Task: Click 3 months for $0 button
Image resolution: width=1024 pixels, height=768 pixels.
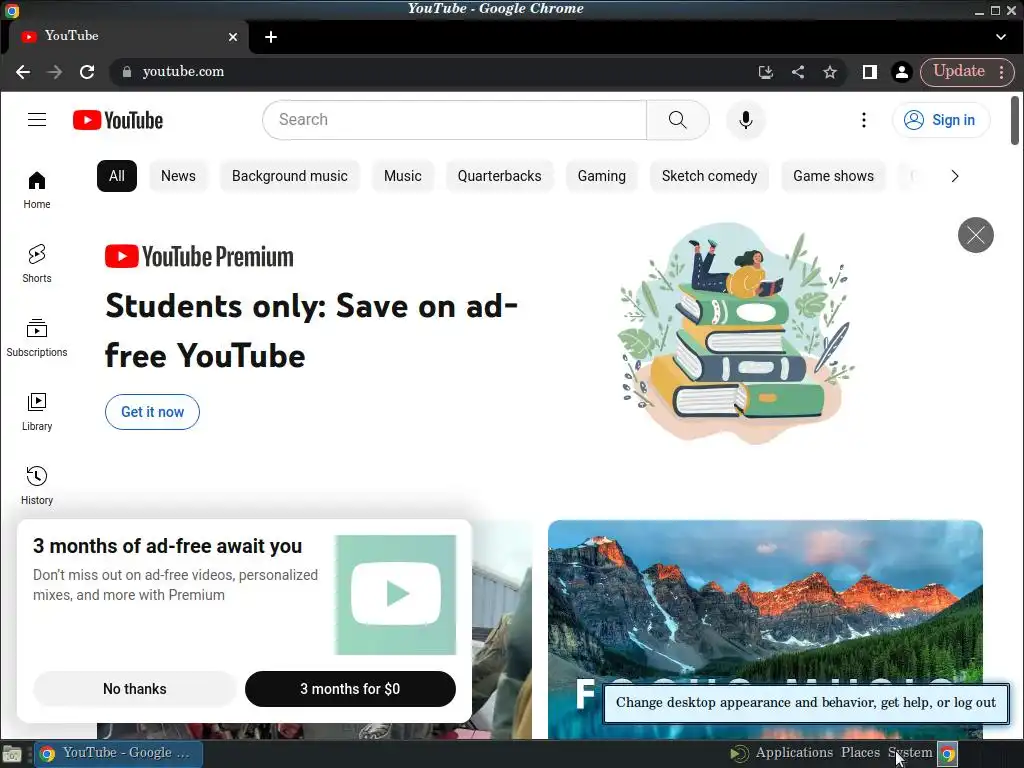Action: pyautogui.click(x=350, y=689)
